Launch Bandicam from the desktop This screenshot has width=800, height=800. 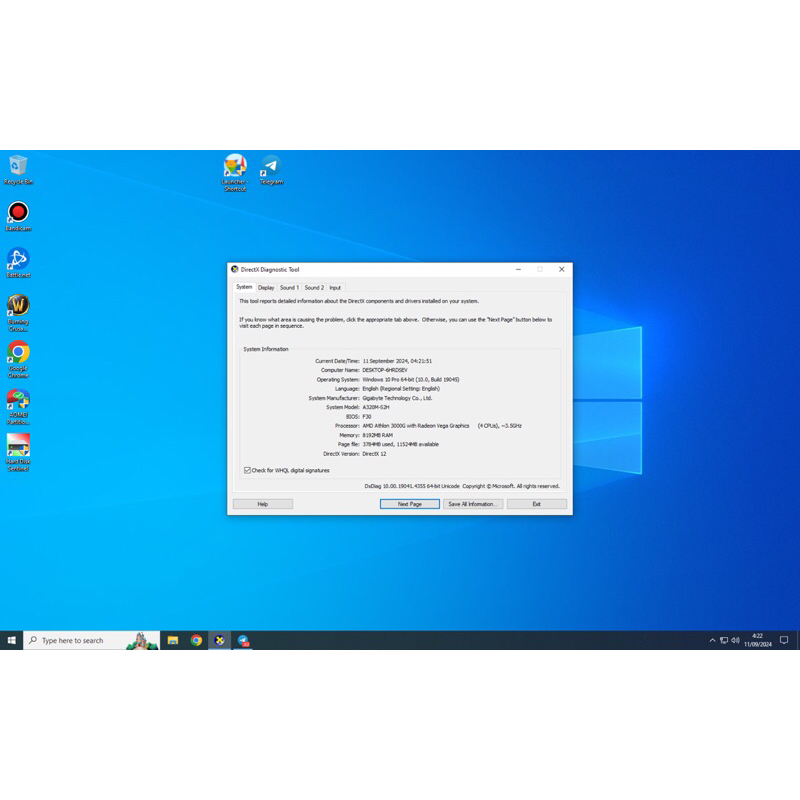click(x=18, y=212)
